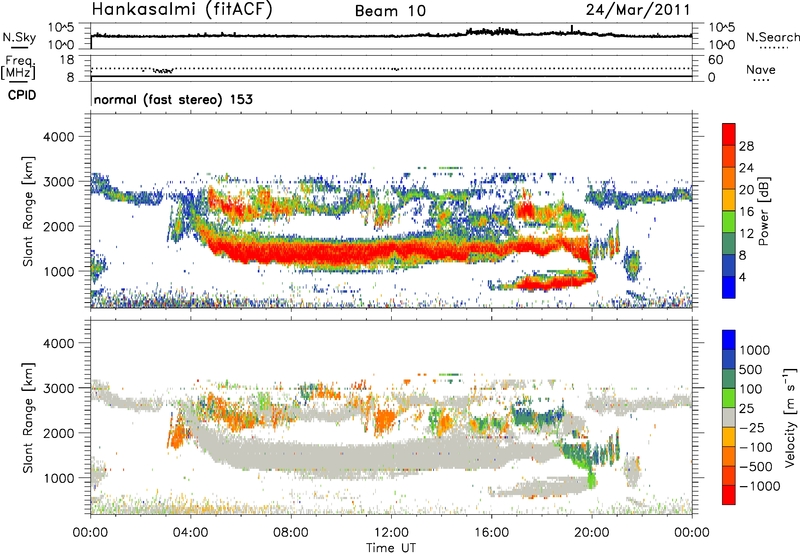This screenshot has height=554, width=800.
Task: Click the '24' label on Power colorbar
Action: point(746,168)
